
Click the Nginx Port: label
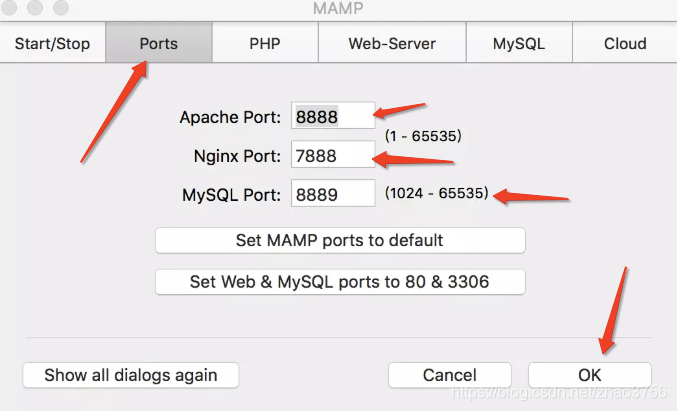click(237, 156)
